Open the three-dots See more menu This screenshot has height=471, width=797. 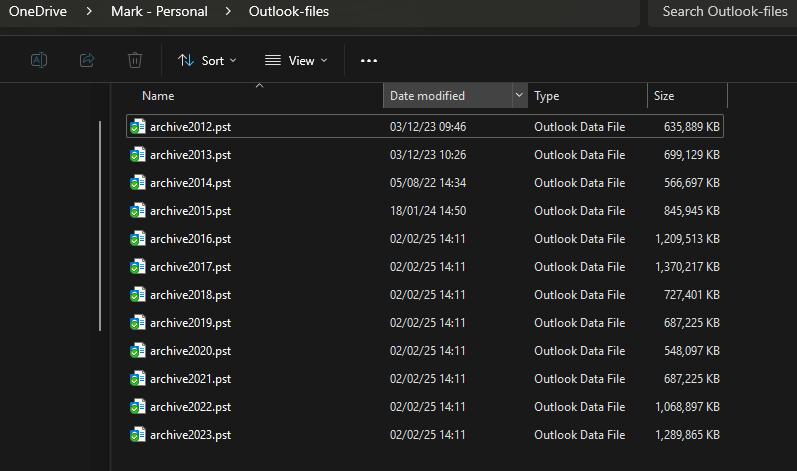[369, 60]
